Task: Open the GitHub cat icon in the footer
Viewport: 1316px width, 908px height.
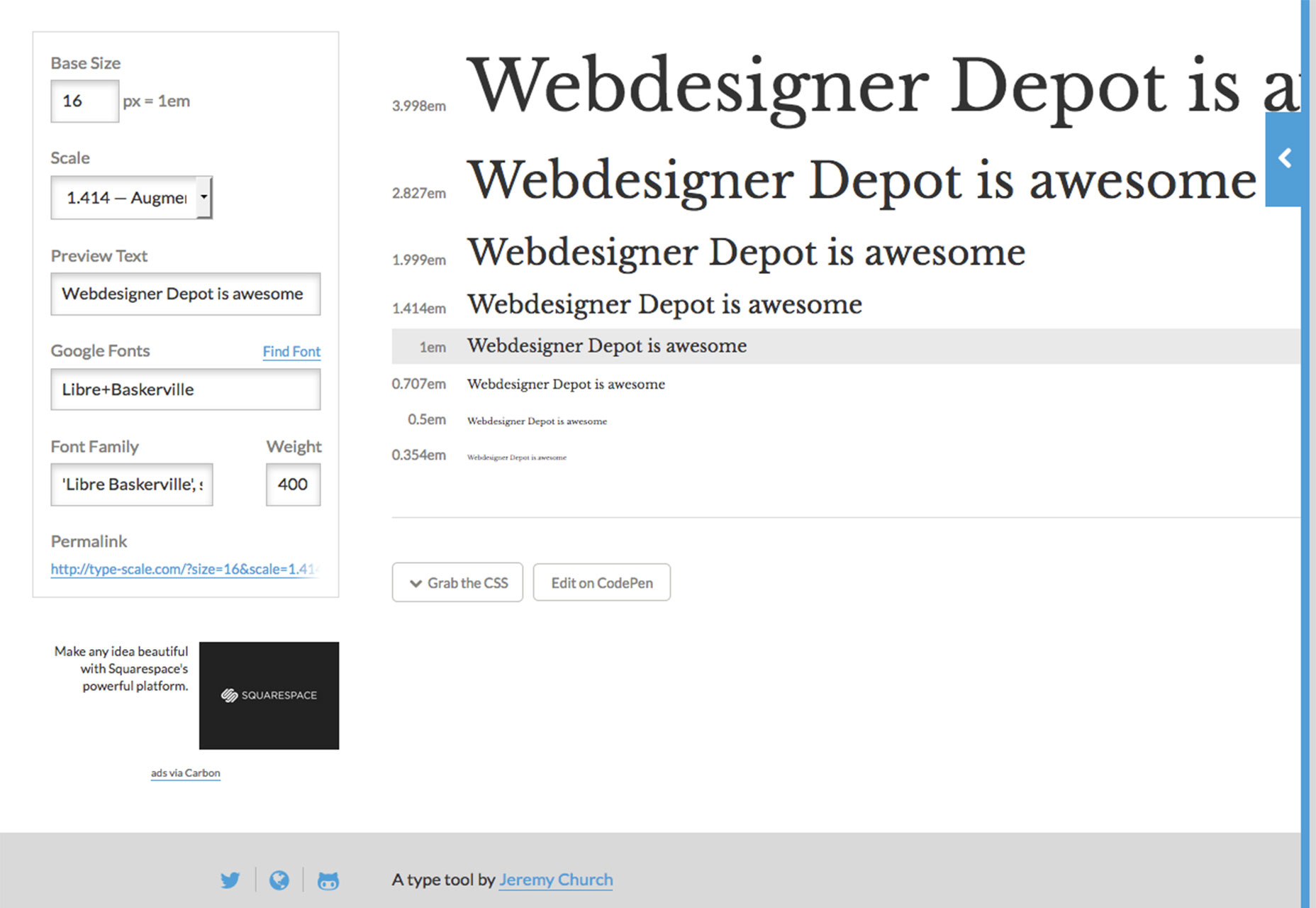Action: click(328, 880)
